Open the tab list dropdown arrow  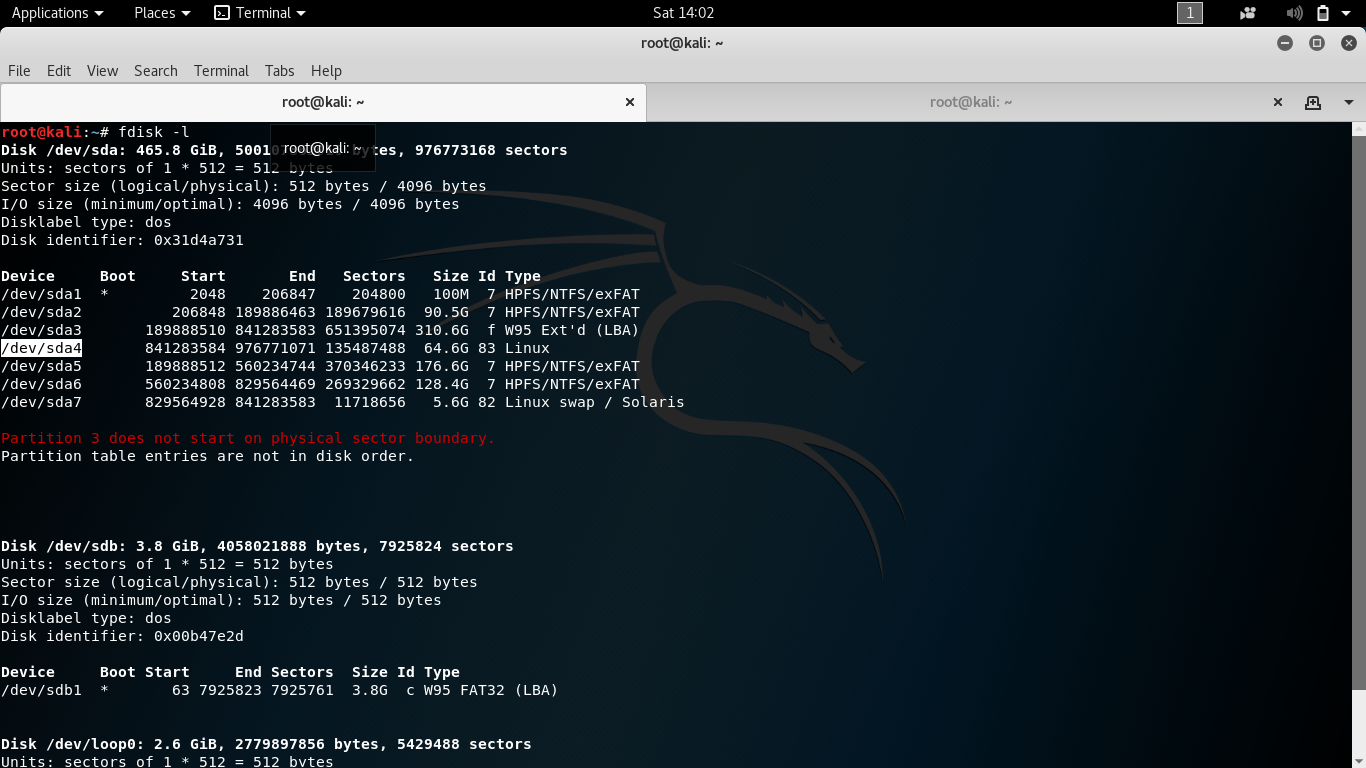(1347, 101)
